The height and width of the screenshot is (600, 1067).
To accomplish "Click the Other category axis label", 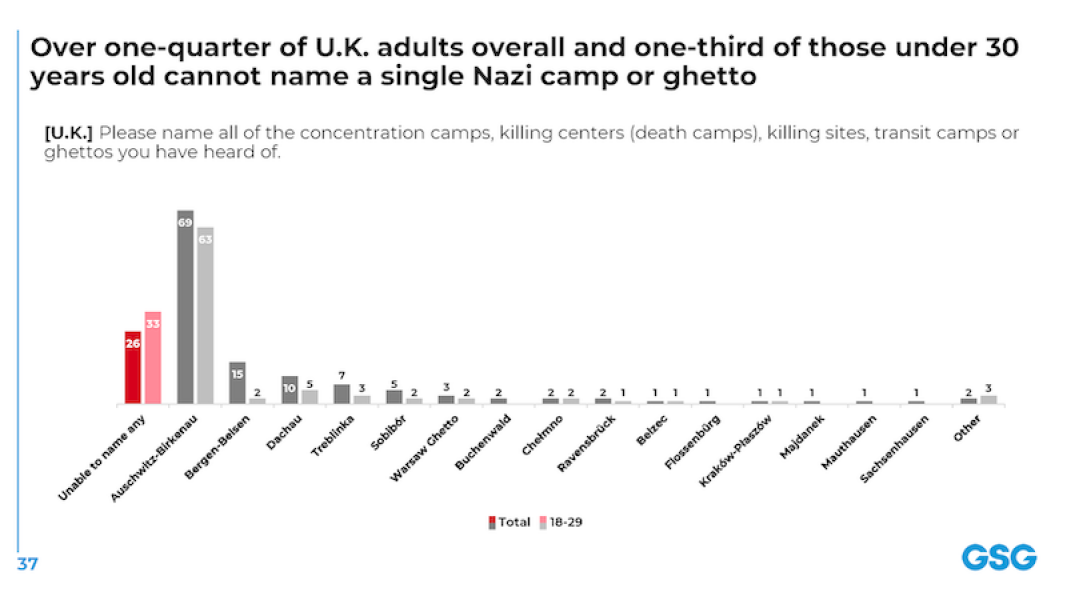I will 967,429.
